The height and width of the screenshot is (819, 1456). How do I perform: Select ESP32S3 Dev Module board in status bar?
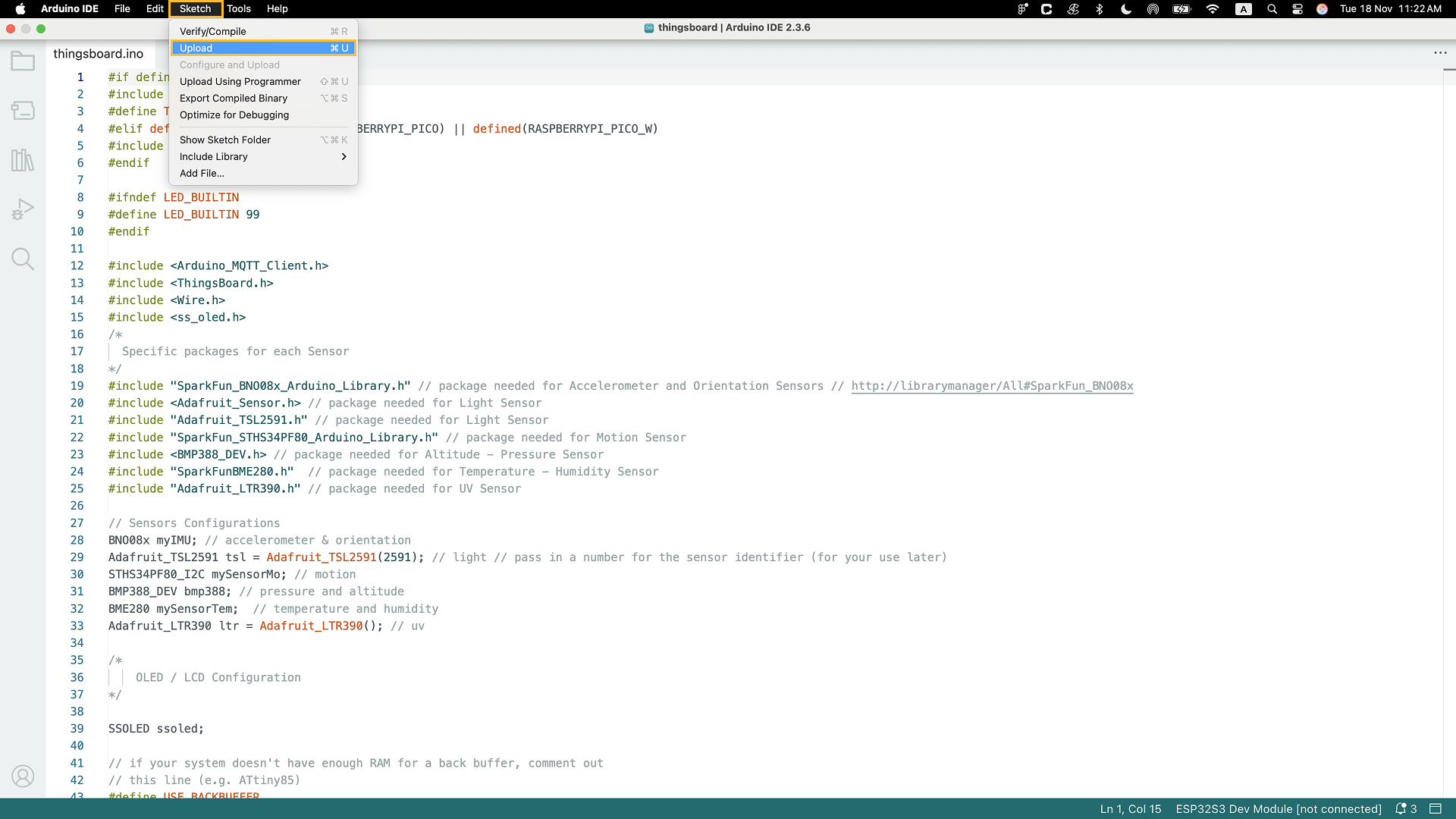1278,809
